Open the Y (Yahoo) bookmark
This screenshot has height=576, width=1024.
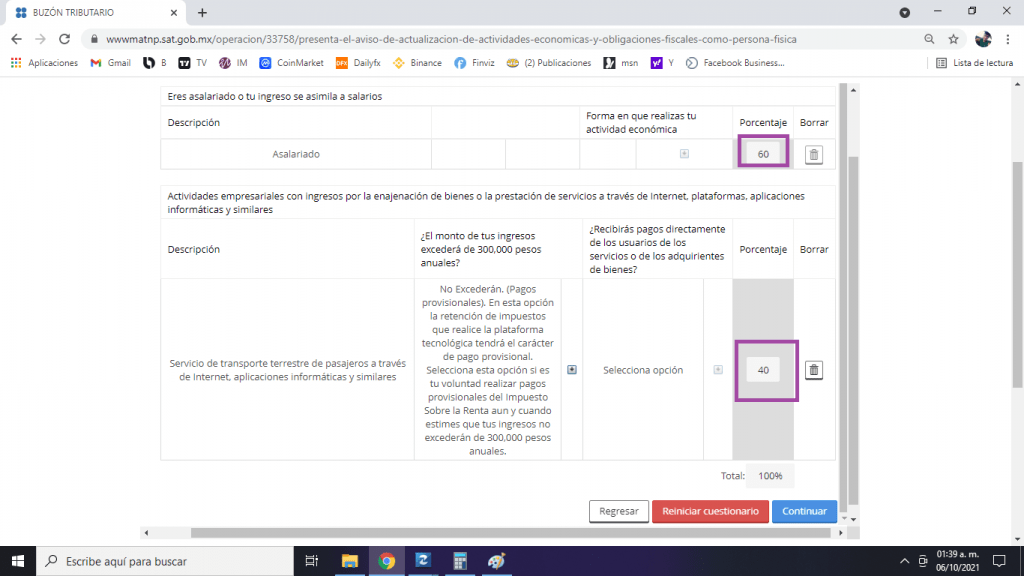click(x=662, y=63)
